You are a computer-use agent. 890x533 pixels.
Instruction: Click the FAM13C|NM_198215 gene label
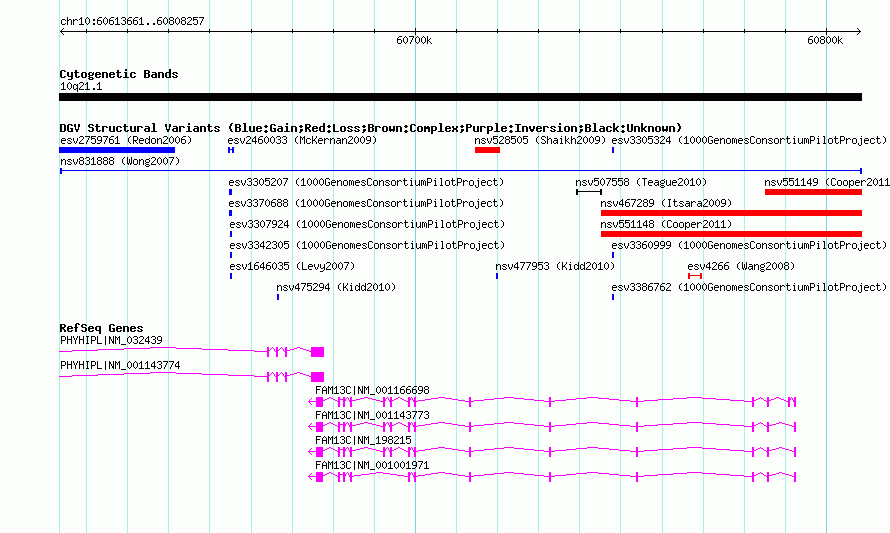pos(363,440)
